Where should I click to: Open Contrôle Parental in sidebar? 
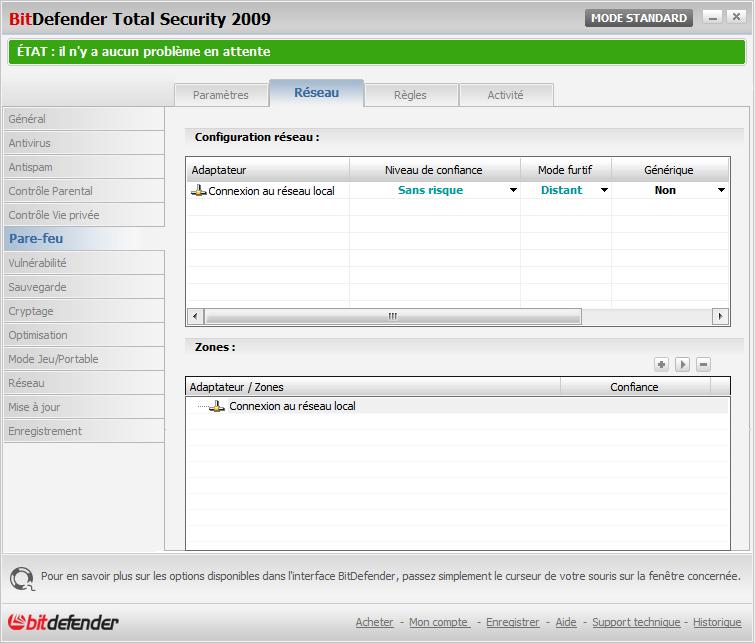(84, 191)
